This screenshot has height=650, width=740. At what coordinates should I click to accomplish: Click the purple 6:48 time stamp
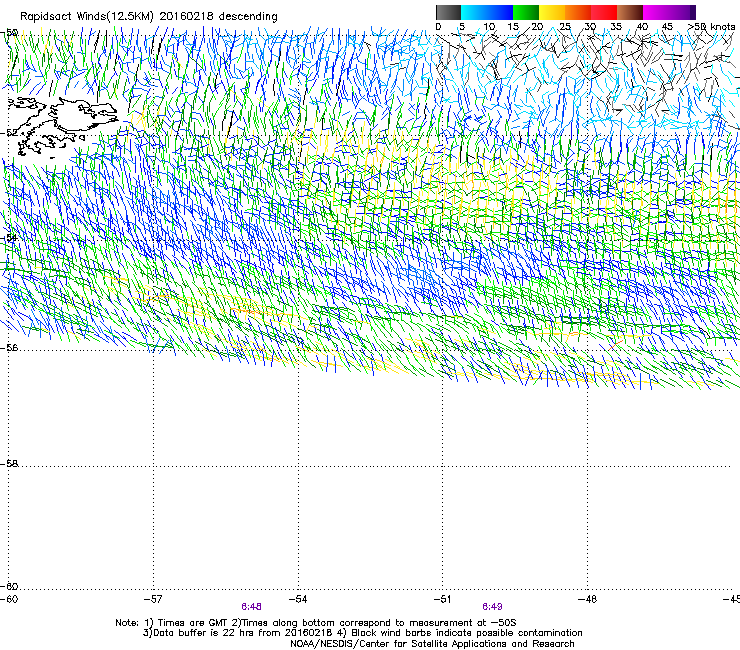click(251, 607)
